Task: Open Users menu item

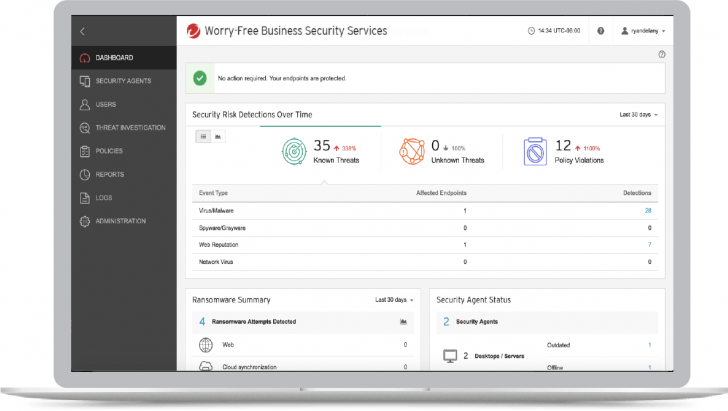Action: click(124, 104)
